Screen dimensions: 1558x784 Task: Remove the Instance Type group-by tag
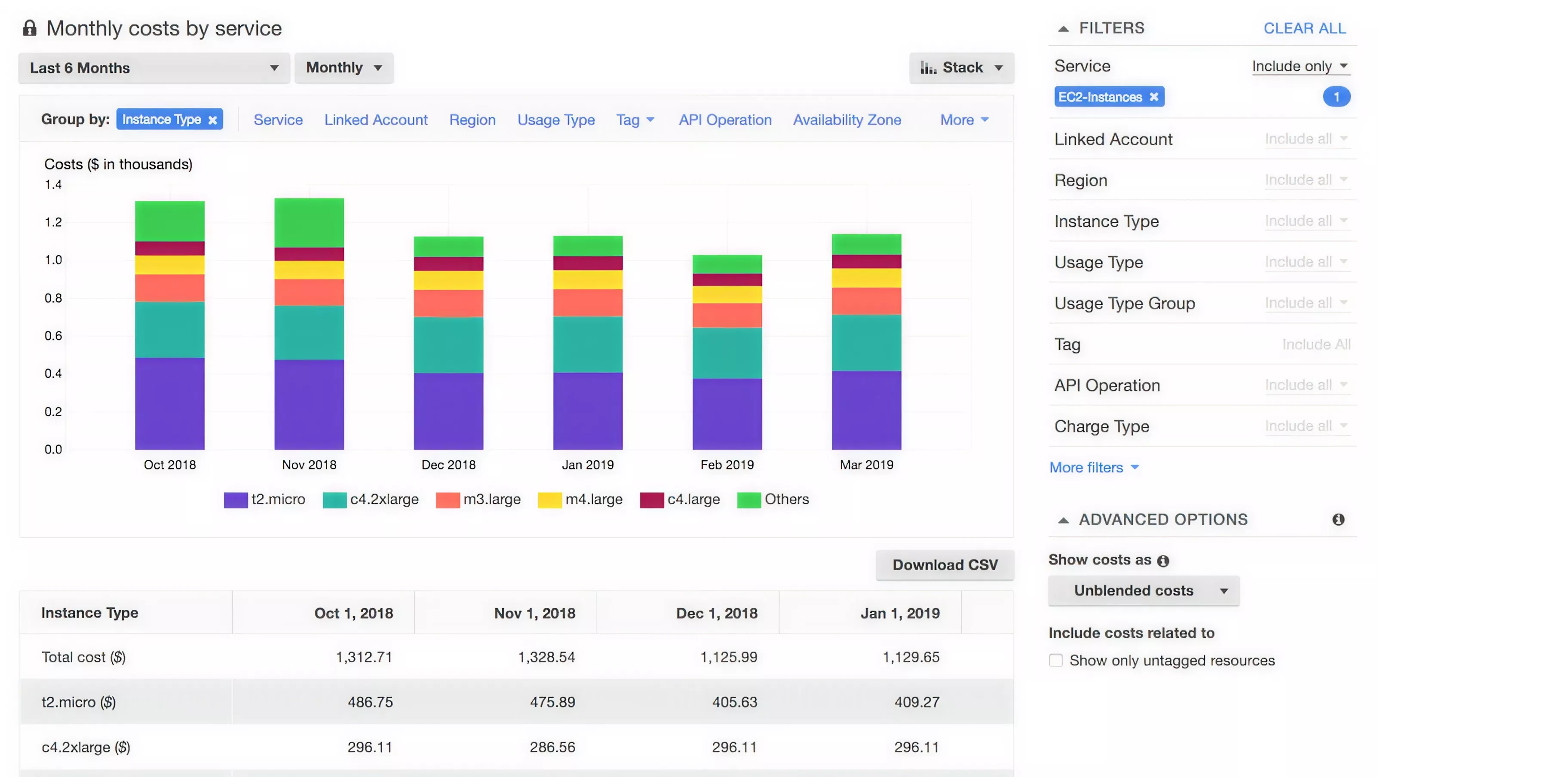212,119
